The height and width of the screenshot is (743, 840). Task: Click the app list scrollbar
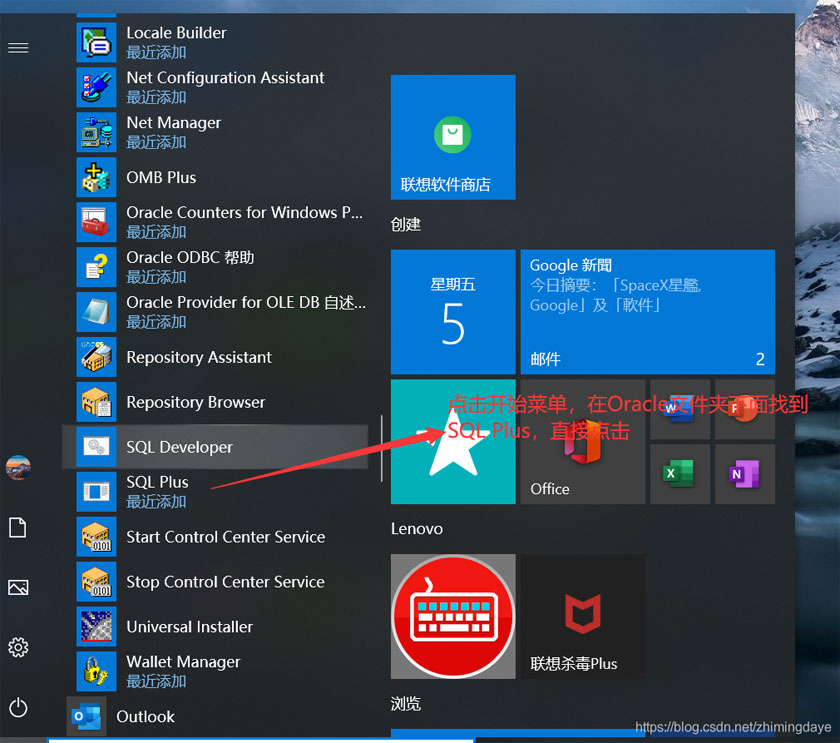tap(382, 450)
